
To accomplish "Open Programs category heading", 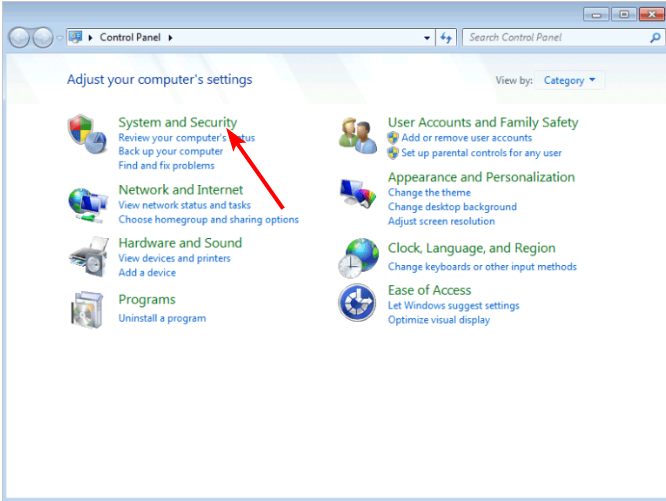I will [147, 300].
